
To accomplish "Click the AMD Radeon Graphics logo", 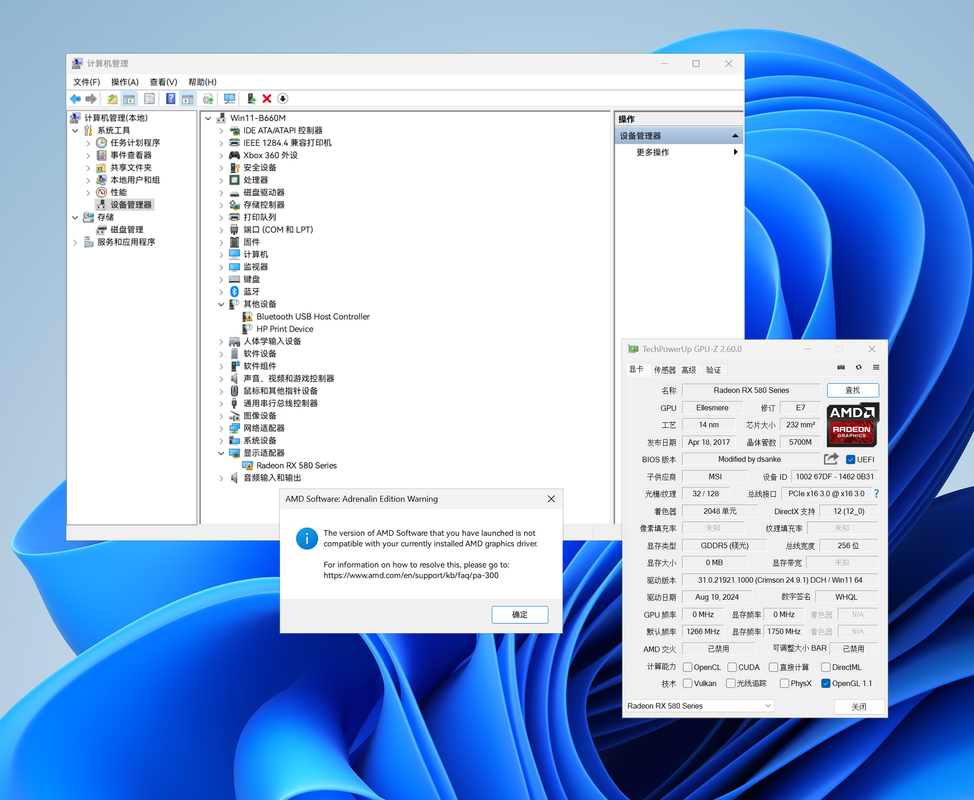I will tap(852, 425).
